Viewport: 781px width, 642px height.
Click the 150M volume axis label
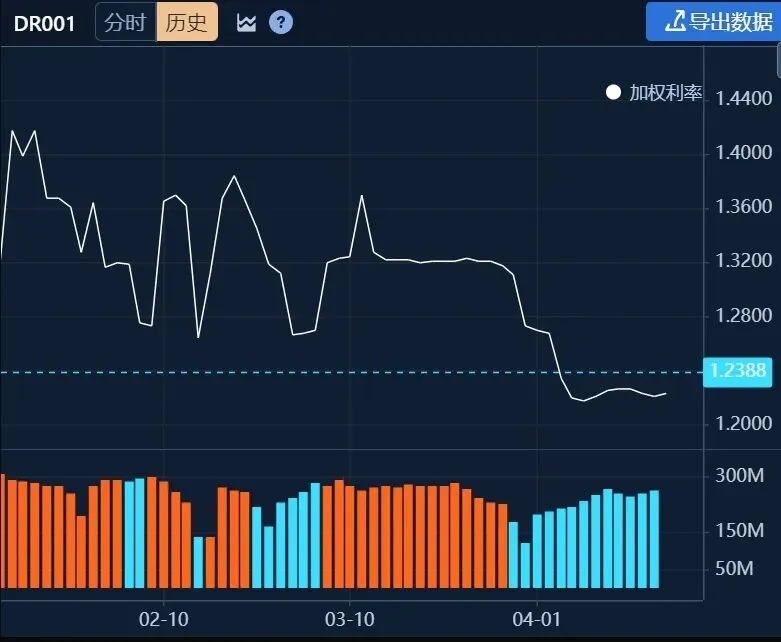point(740,530)
